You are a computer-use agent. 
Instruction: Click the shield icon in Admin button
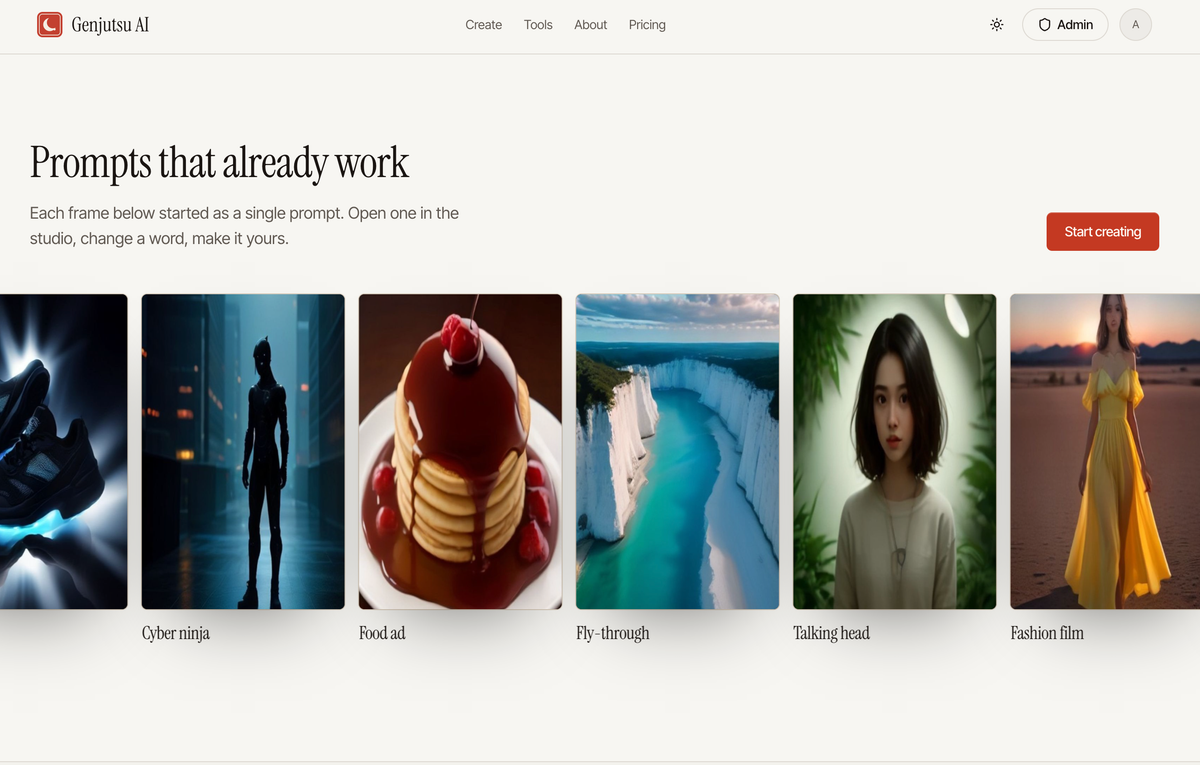1045,25
